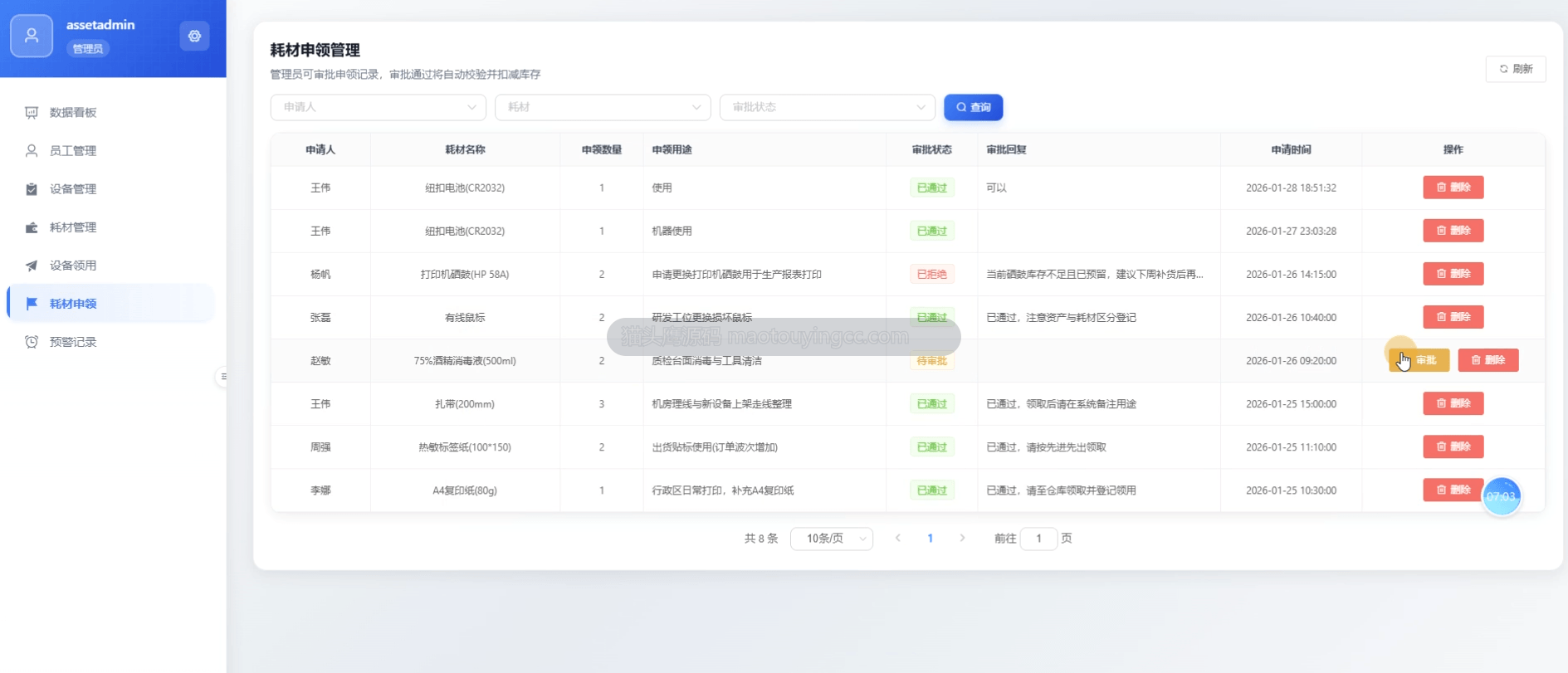Viewport: 1568px width, 673px height.
Task: Click the blue 07:03 timer bubble
Action: pos(1502,496)
